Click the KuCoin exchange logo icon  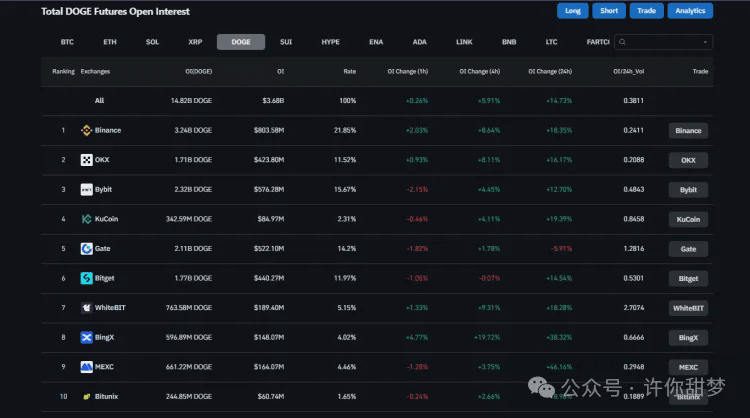[86, 219]
